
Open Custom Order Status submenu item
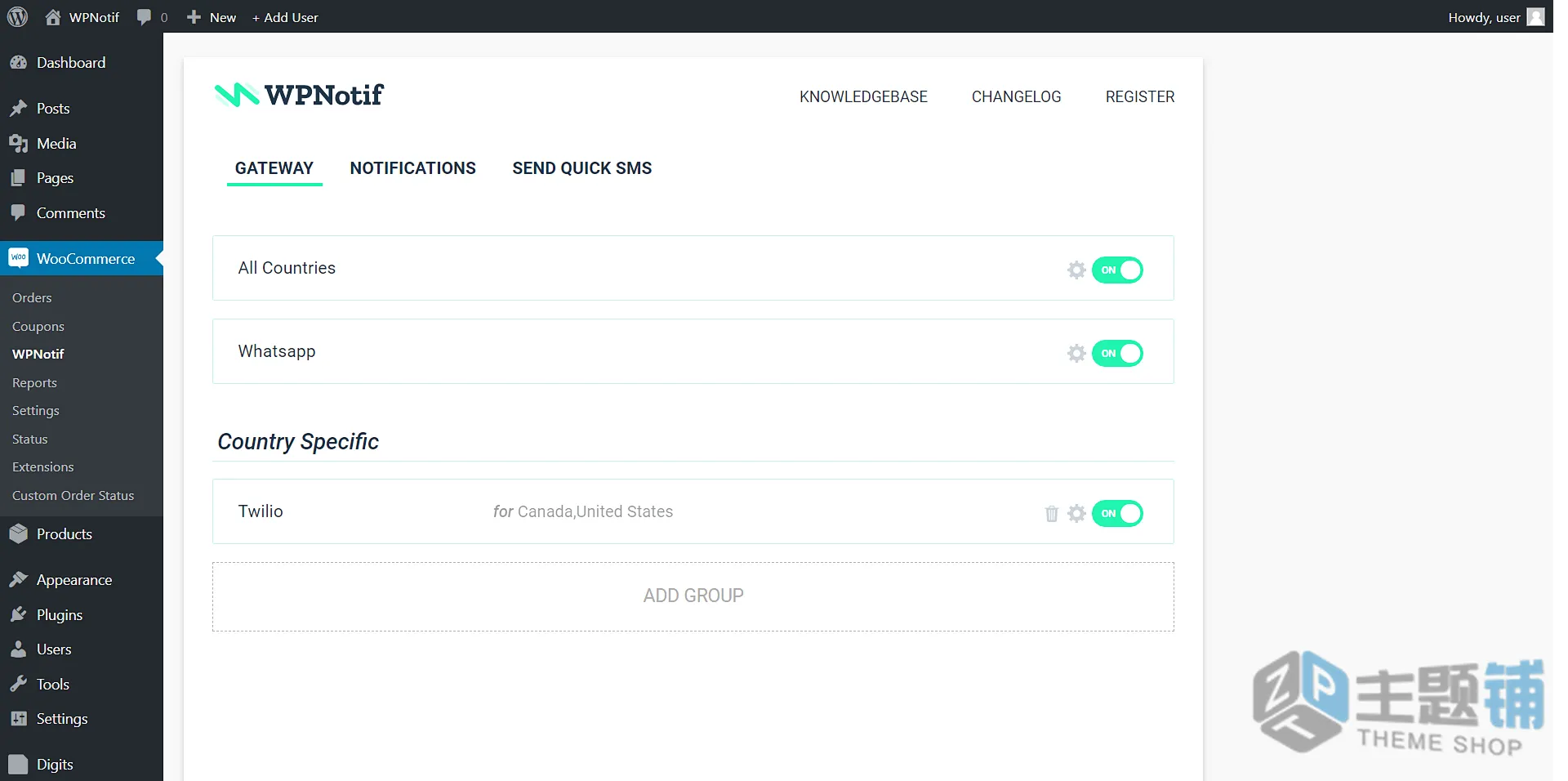73,496
